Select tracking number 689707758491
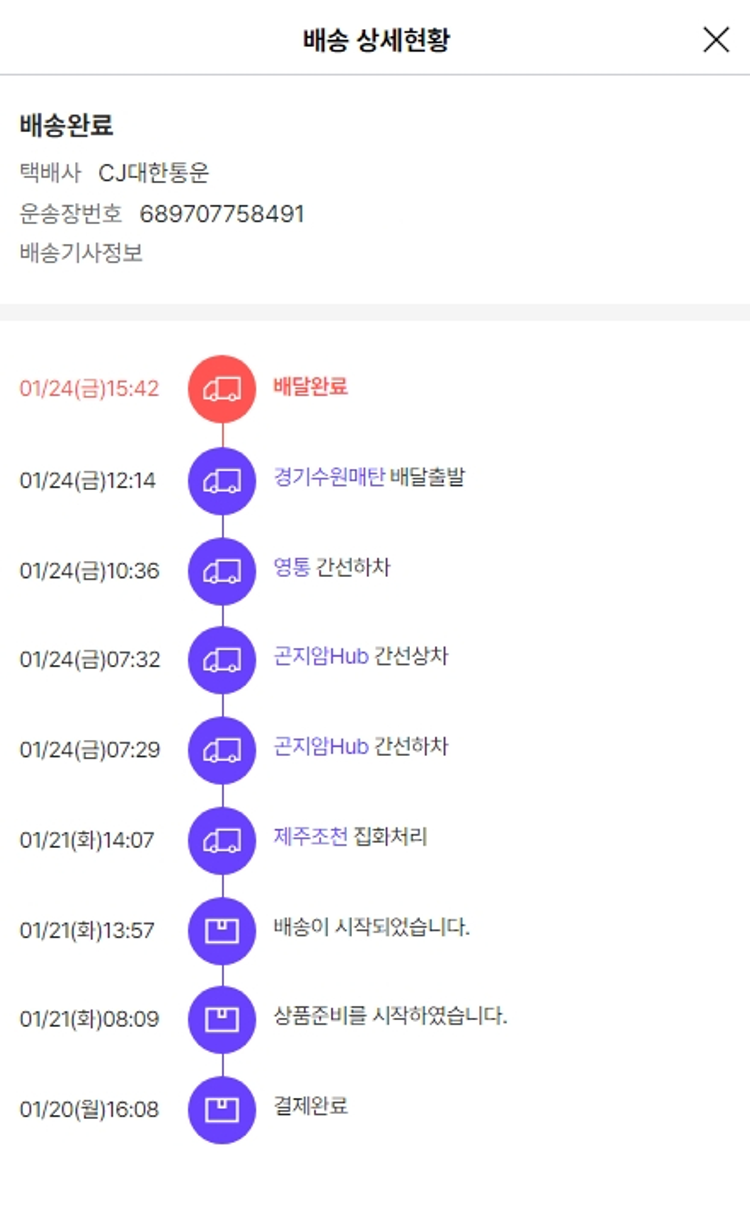Viewport: 750px width, 1224px height. (x=222, y=214)
